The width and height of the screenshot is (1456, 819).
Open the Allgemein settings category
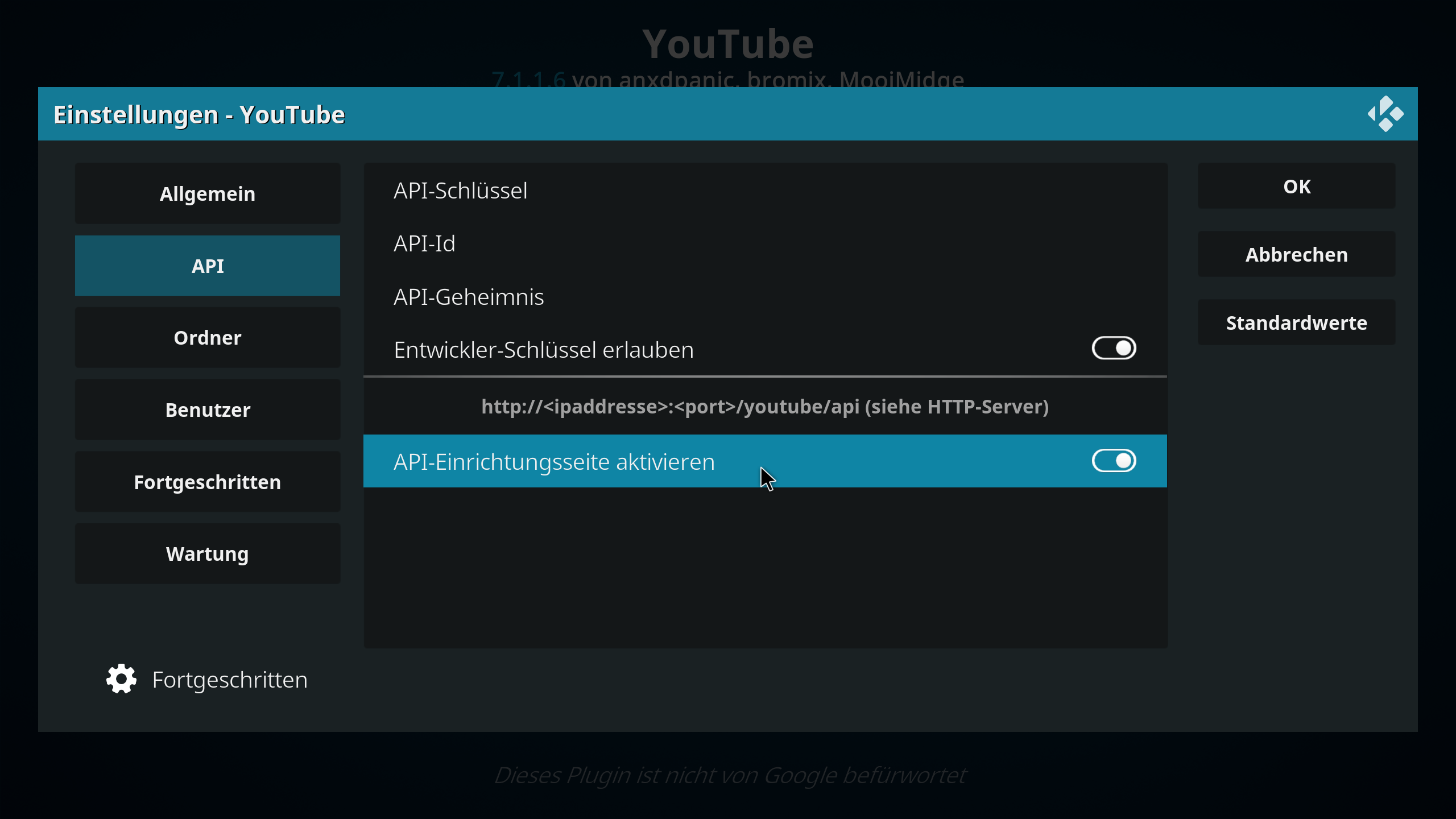[208, 193]
